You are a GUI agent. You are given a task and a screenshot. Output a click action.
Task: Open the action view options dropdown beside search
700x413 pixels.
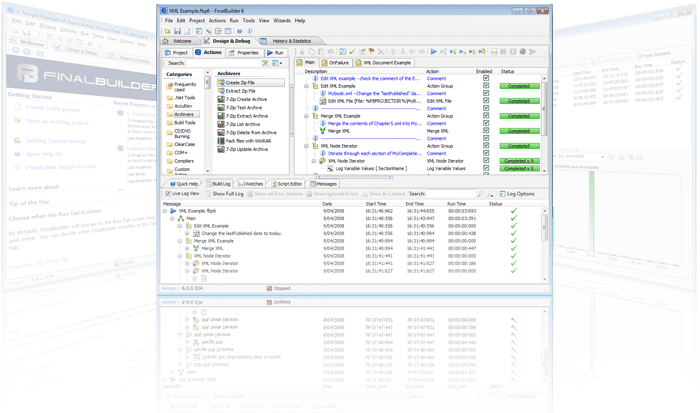[277, 63]
